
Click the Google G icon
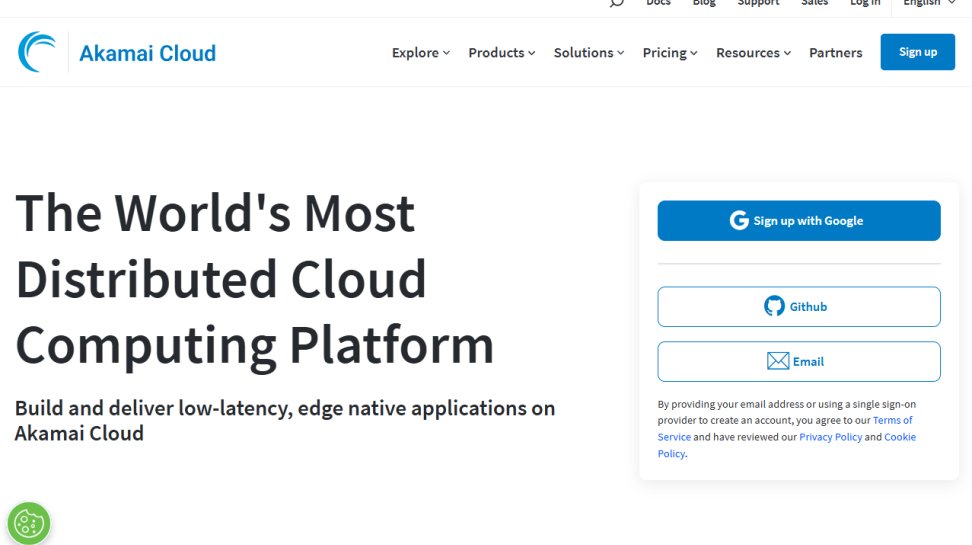pyautogui.click(x=739, y=220)
